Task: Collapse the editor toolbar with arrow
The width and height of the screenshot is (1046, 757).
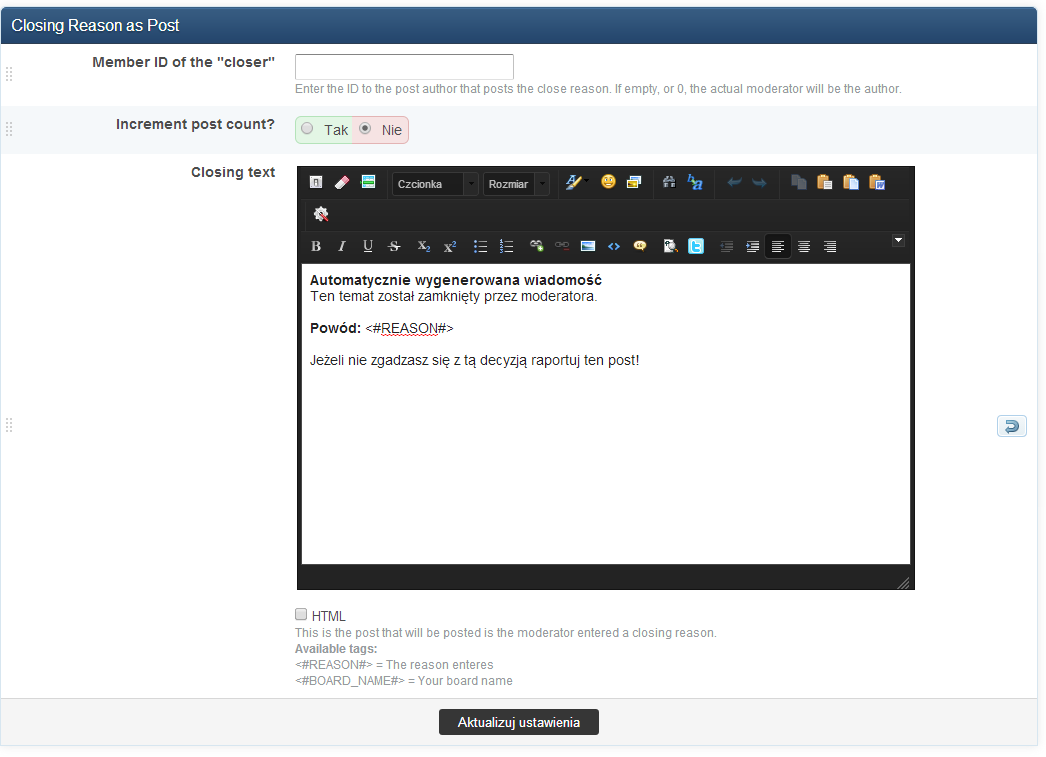Action: 898,240
